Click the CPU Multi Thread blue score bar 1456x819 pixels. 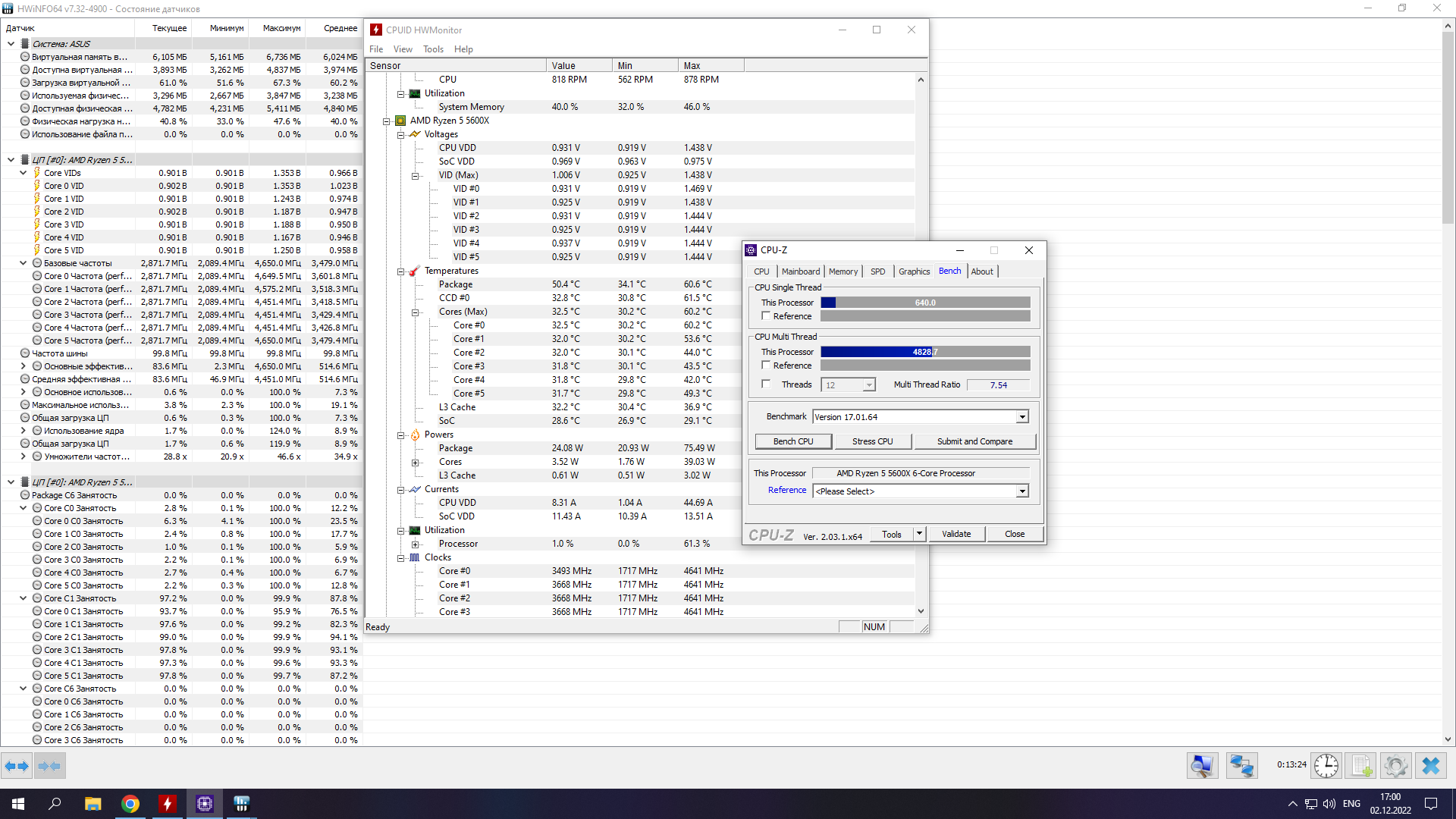[x=877, y=352]
